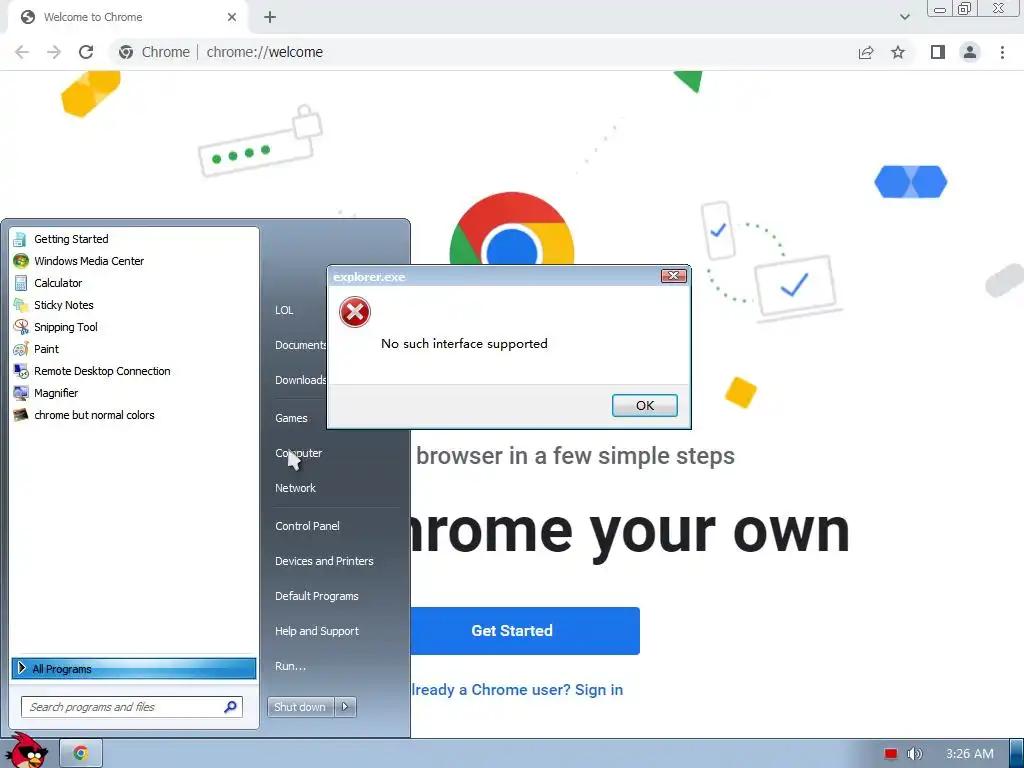
Task: Click the Chrome site info icon
Action: coord(126,52)
